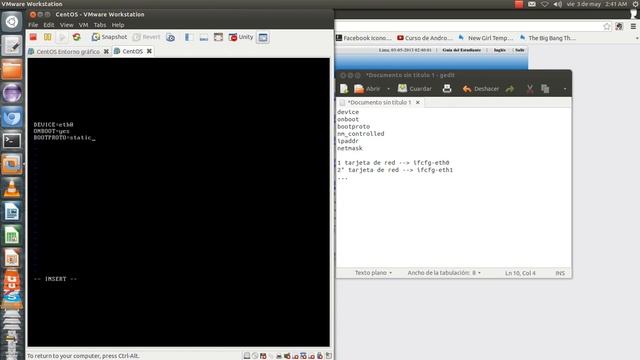Open the New Girl Temp... bookmark
The height and width of the screenshot is (360, 640).
pyautogui.click(x=486, y=38)
